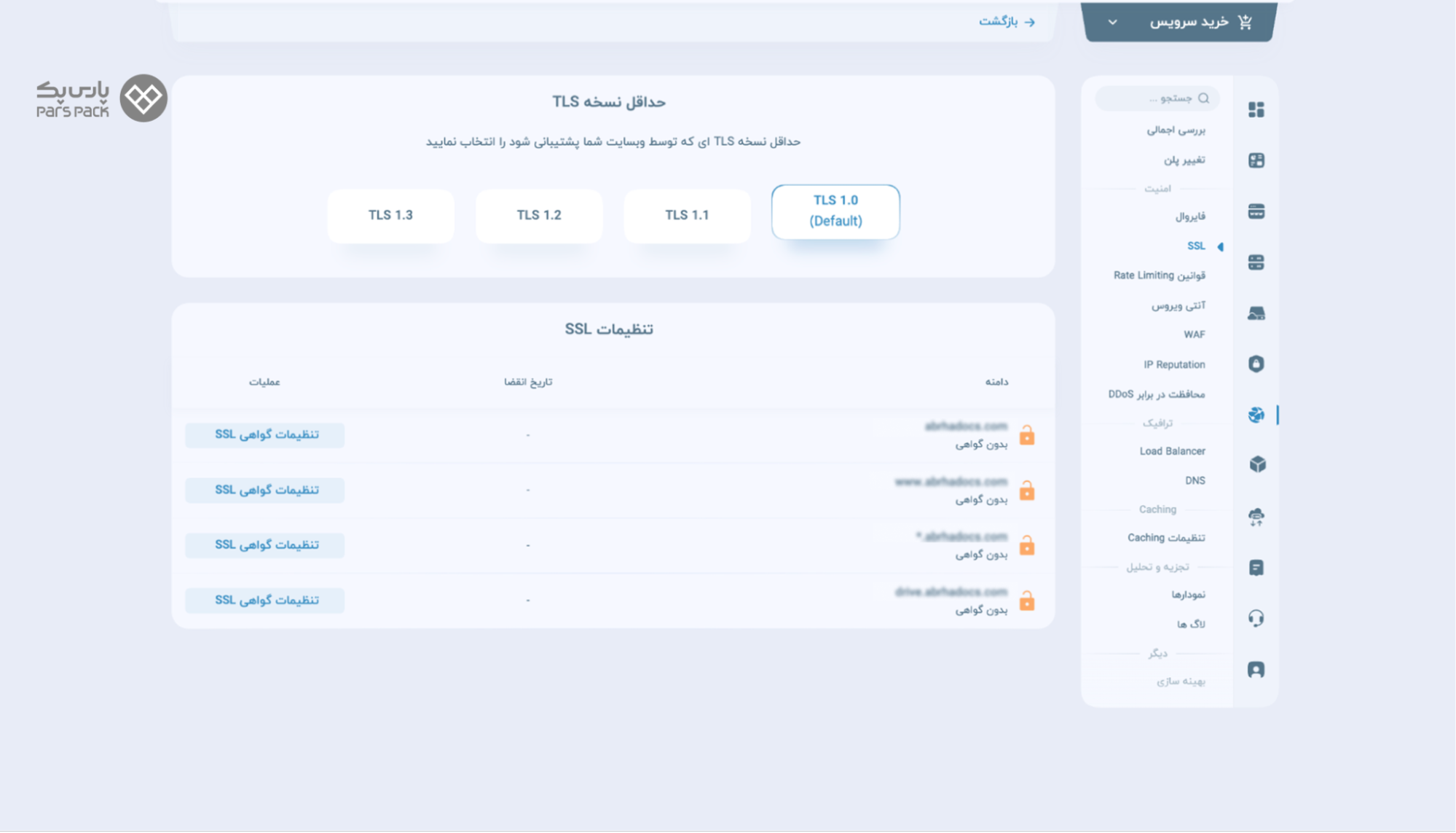The height and width of the screenshot is (833, 1456).
Task: Click the shopping cart icon in service button
Action: pos(1245,22)
